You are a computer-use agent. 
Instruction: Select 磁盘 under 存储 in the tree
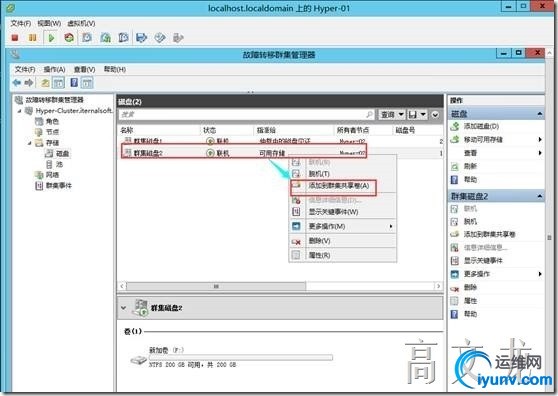(63, 153)
